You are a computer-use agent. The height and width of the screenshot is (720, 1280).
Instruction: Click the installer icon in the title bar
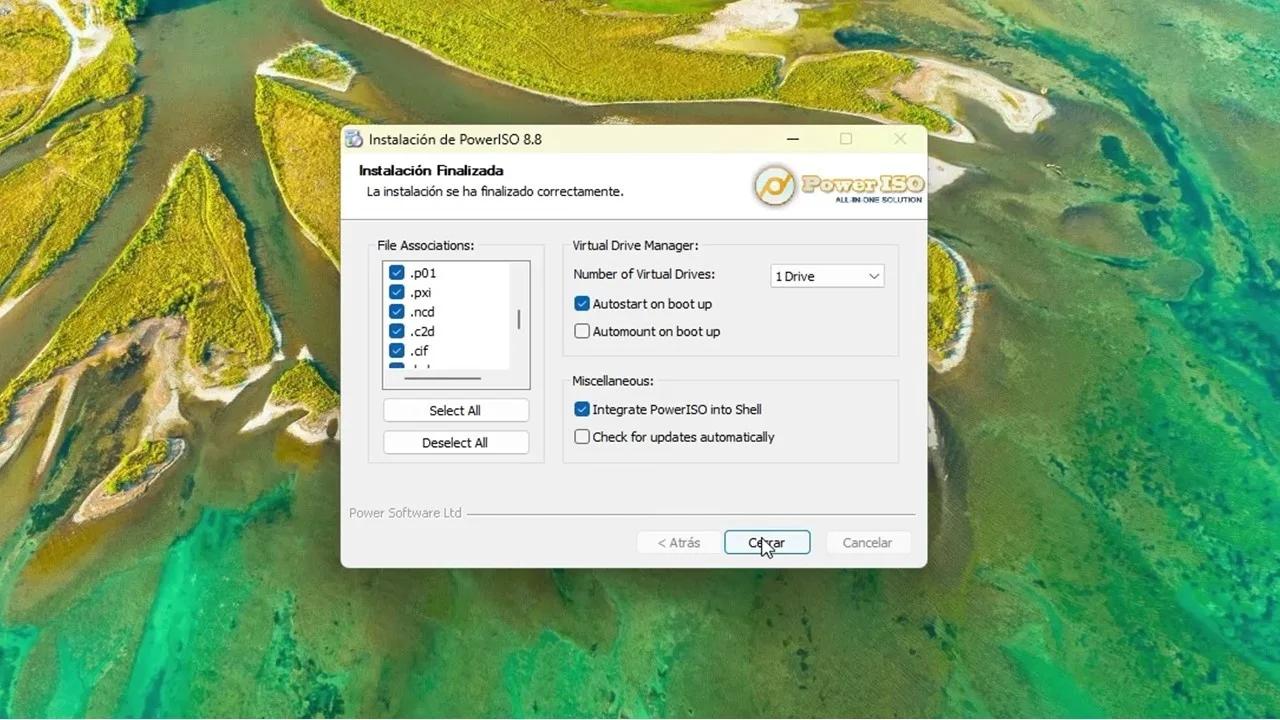click(353, 139)
